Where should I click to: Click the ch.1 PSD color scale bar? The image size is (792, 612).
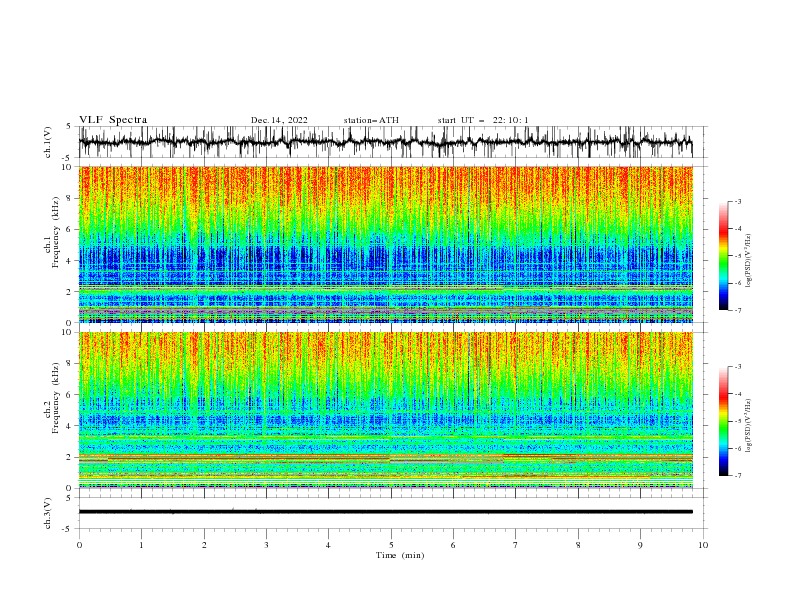pyautogui.click(x=723, y=256)
